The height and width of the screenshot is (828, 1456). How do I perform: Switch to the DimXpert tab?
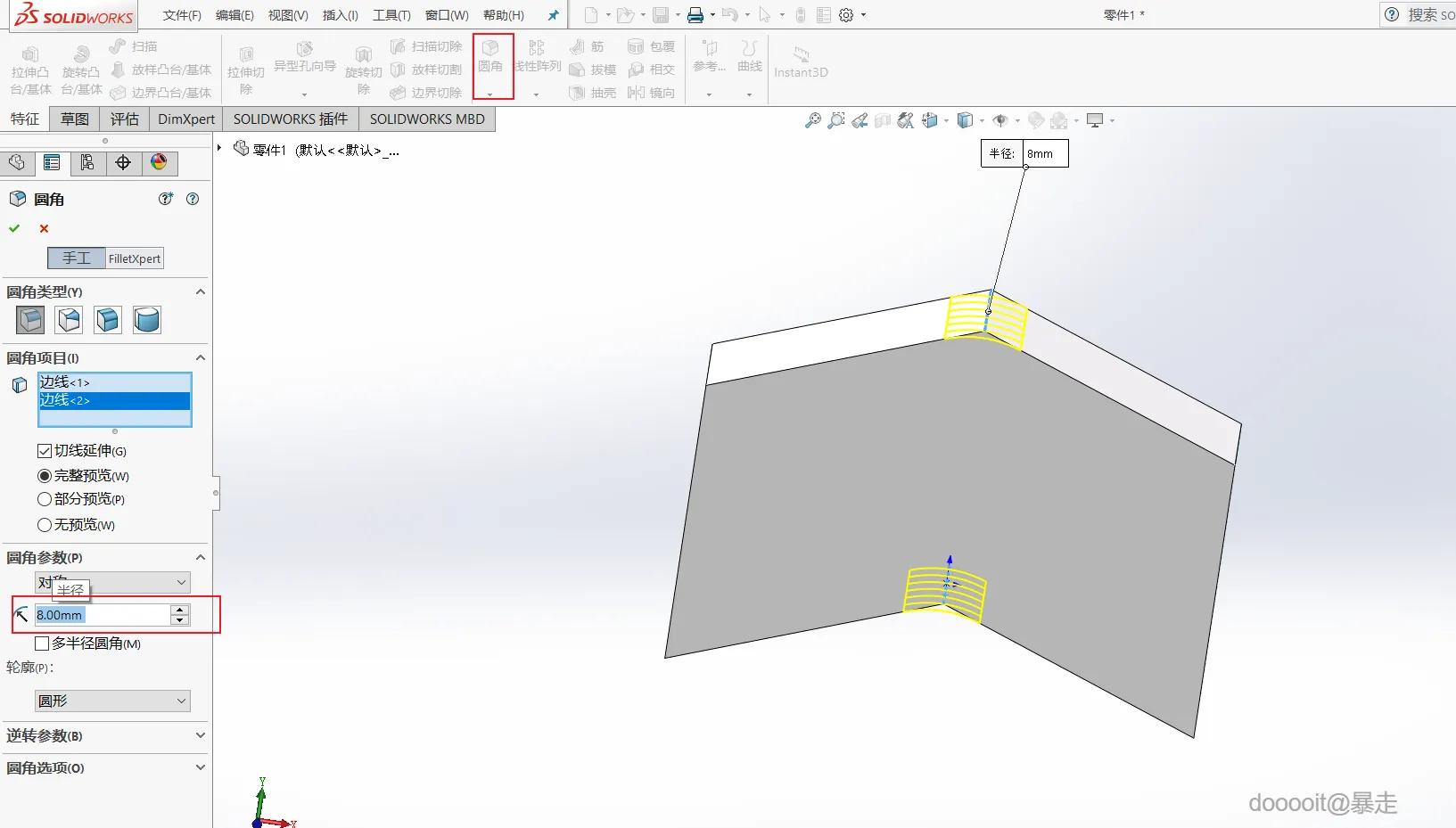coord(186,119)
